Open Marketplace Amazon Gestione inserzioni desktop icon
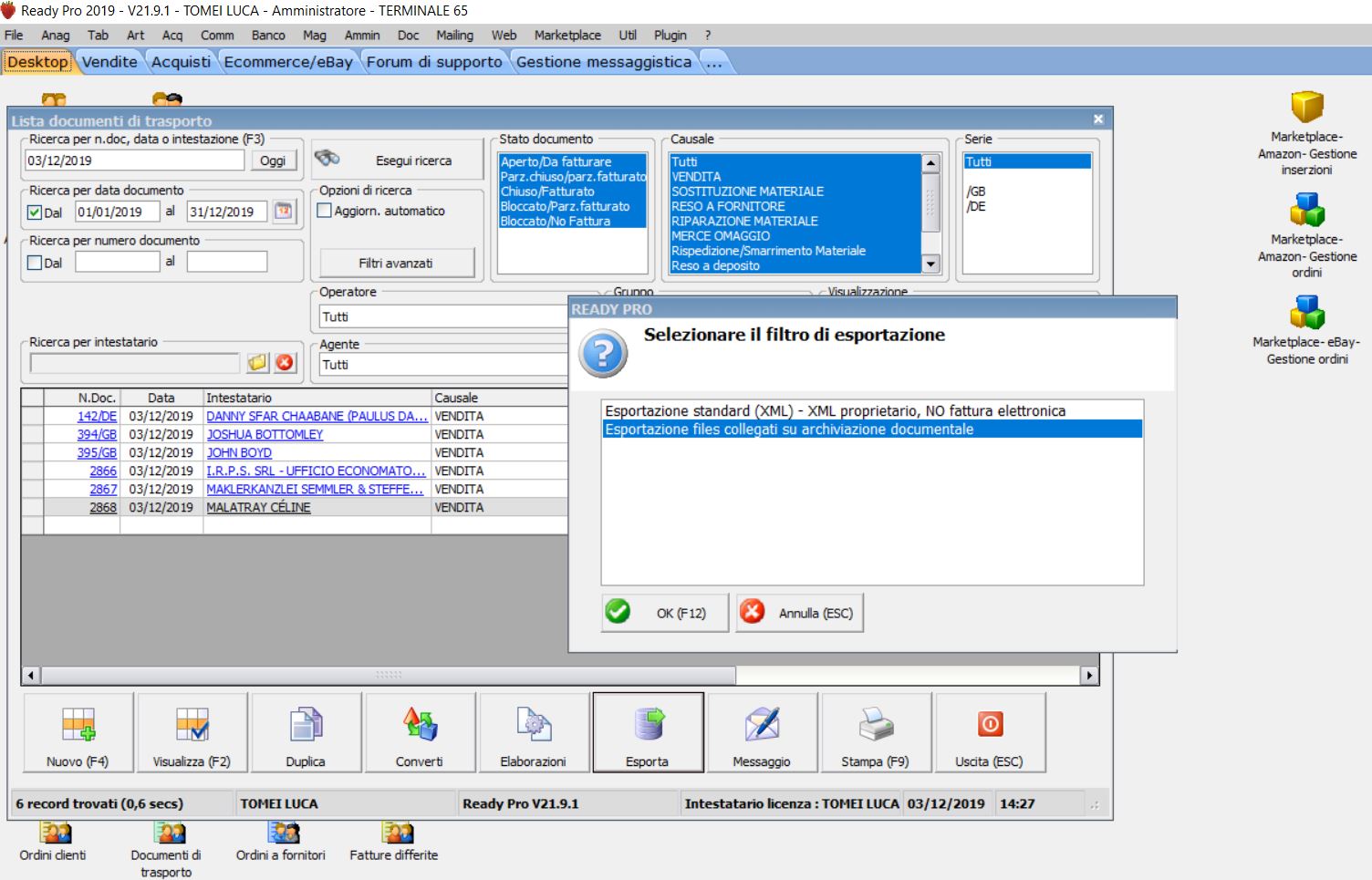Screen dimensions: 1372x880 (1306, 133)
